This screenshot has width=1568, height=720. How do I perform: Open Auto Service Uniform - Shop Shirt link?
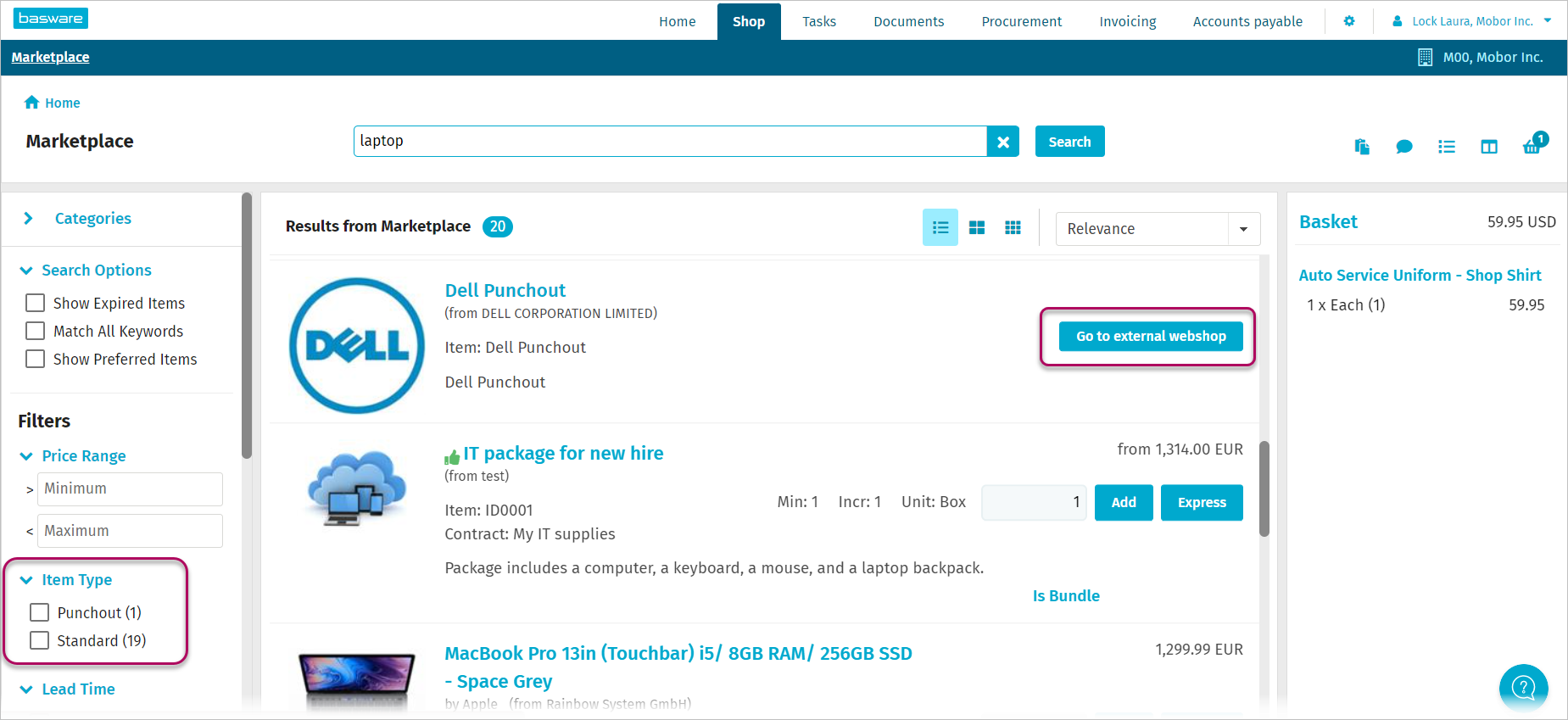click(x=1420, y=276)
